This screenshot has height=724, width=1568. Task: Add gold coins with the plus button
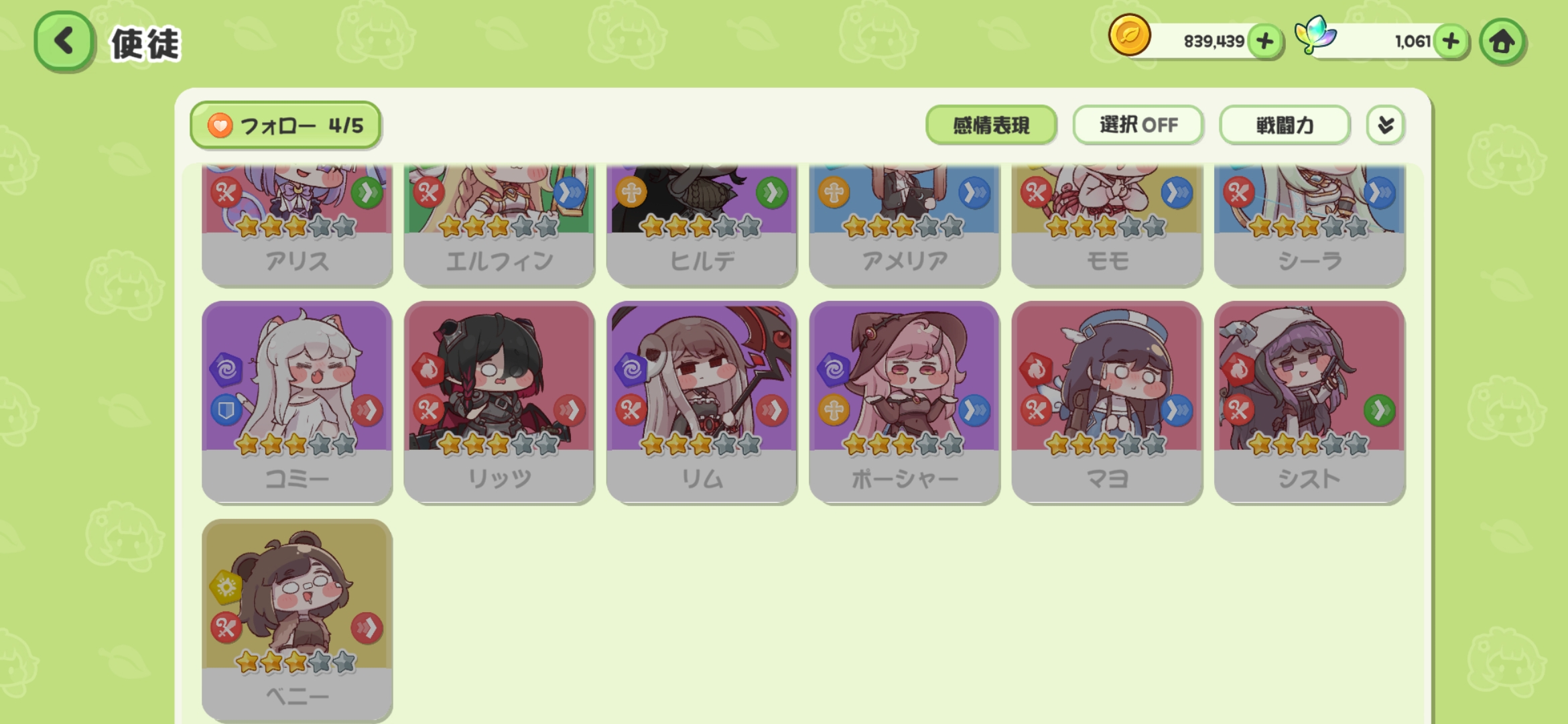pos(1264,42)
